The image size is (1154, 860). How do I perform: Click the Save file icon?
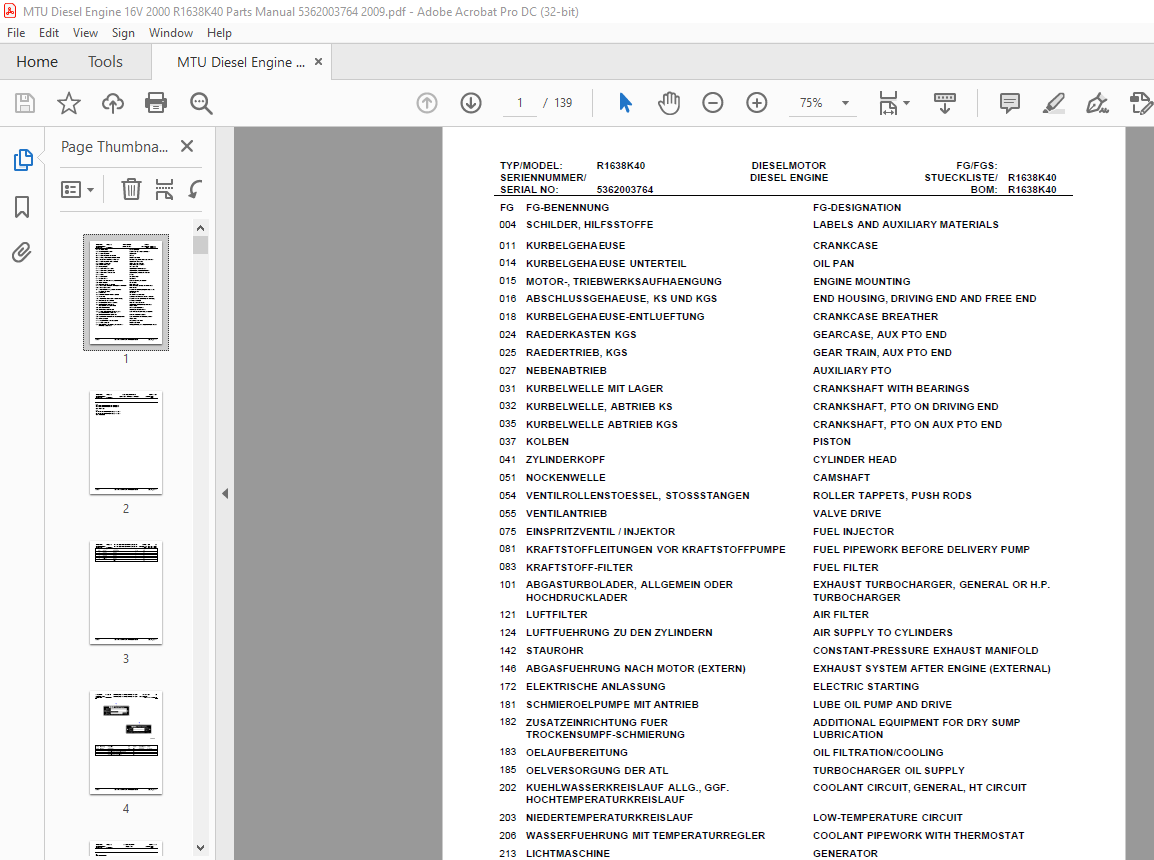click(25, 103)
